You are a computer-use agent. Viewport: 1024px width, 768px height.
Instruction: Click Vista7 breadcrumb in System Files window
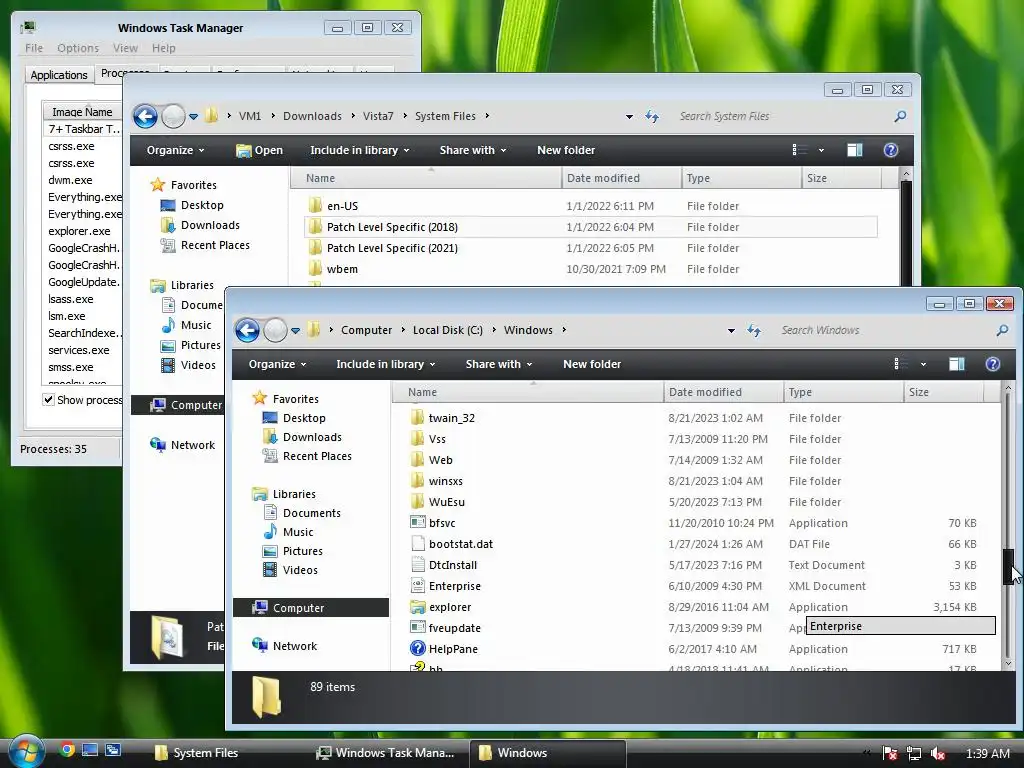[378, 116]
